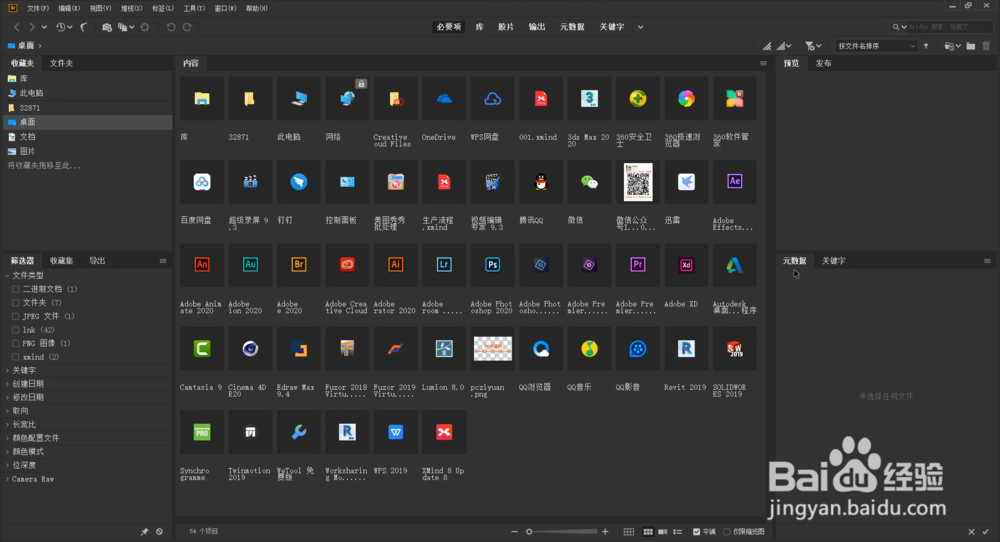
Task: Click the filter panel pin icon
Action: tap(144, 531)
